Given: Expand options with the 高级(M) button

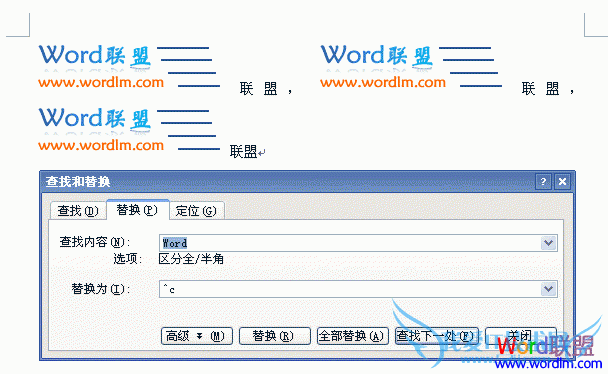Looking at the screenshot, I should 197,336.
